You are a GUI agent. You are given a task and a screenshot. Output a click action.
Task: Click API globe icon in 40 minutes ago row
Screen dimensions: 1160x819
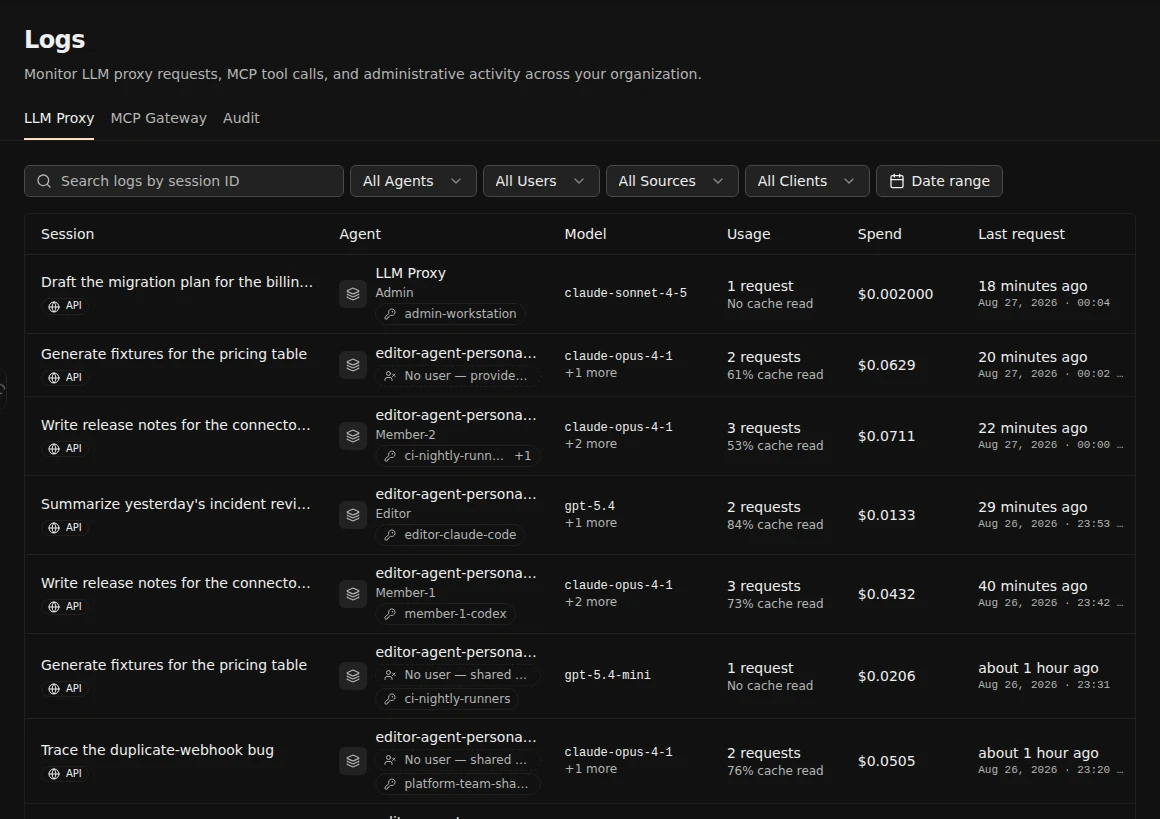coord(54,607)
